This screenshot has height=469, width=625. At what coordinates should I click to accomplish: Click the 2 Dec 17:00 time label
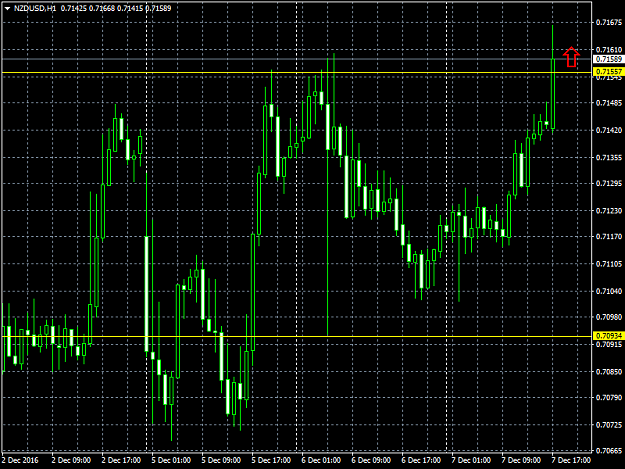point(121,460)
